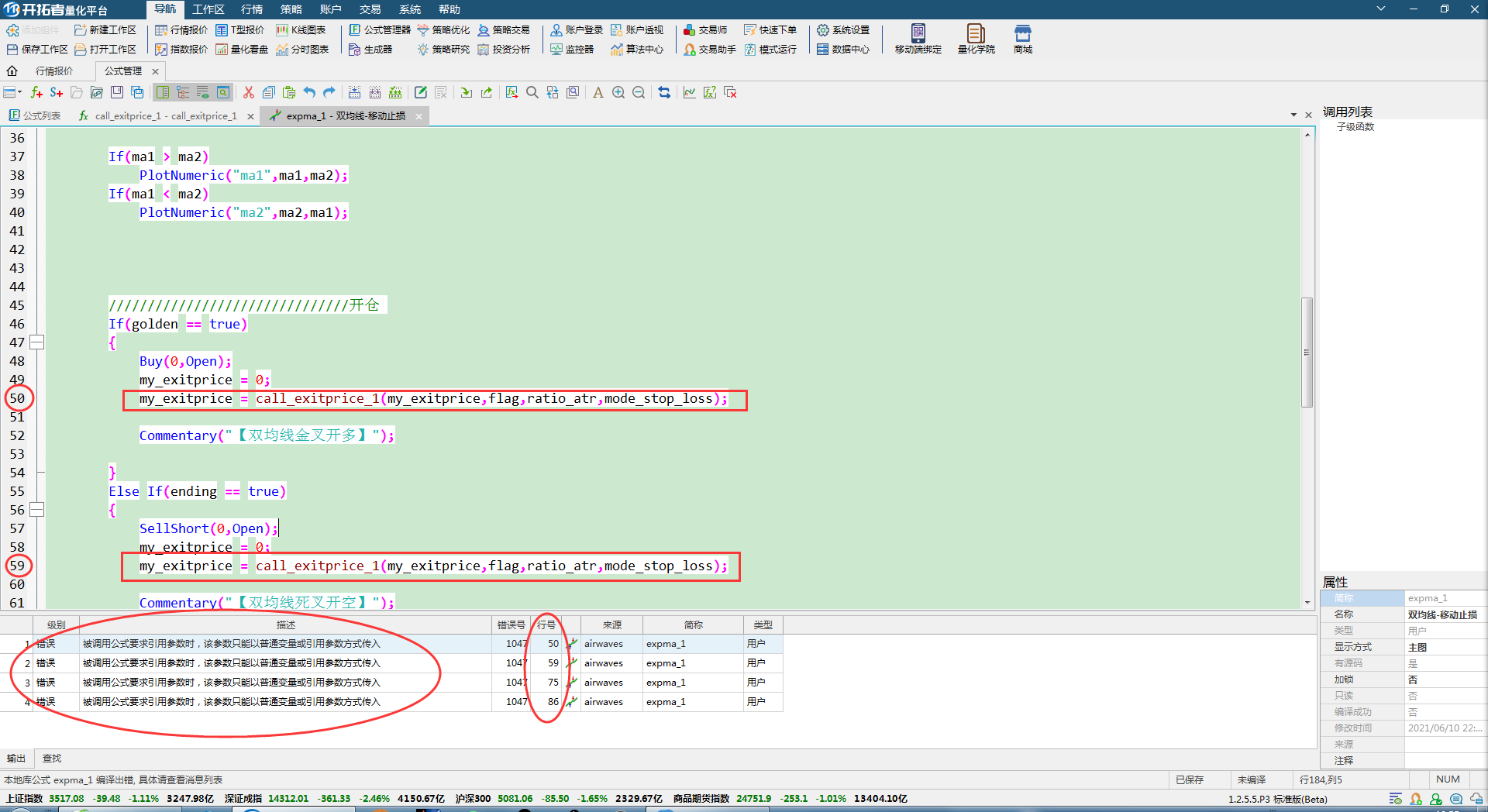The height and width of the screenshot is (812, 1488).
Task: Click the Save formula floppy disk icon
Action: coord(117,92)
